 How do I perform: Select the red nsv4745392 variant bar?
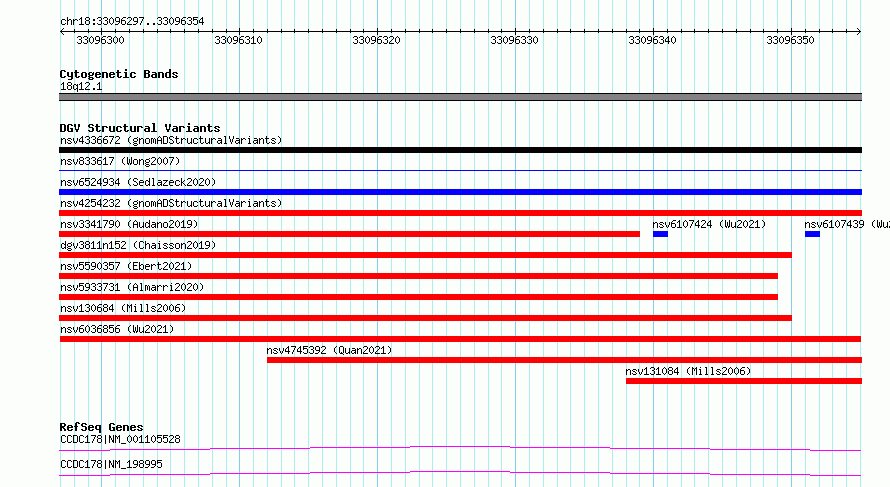click(564, 360)
